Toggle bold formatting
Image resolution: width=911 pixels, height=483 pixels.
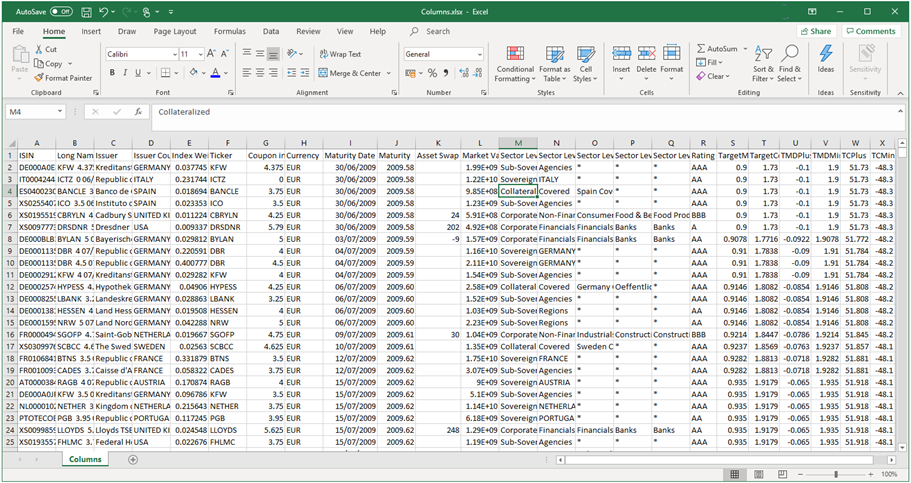pos(112,73)
